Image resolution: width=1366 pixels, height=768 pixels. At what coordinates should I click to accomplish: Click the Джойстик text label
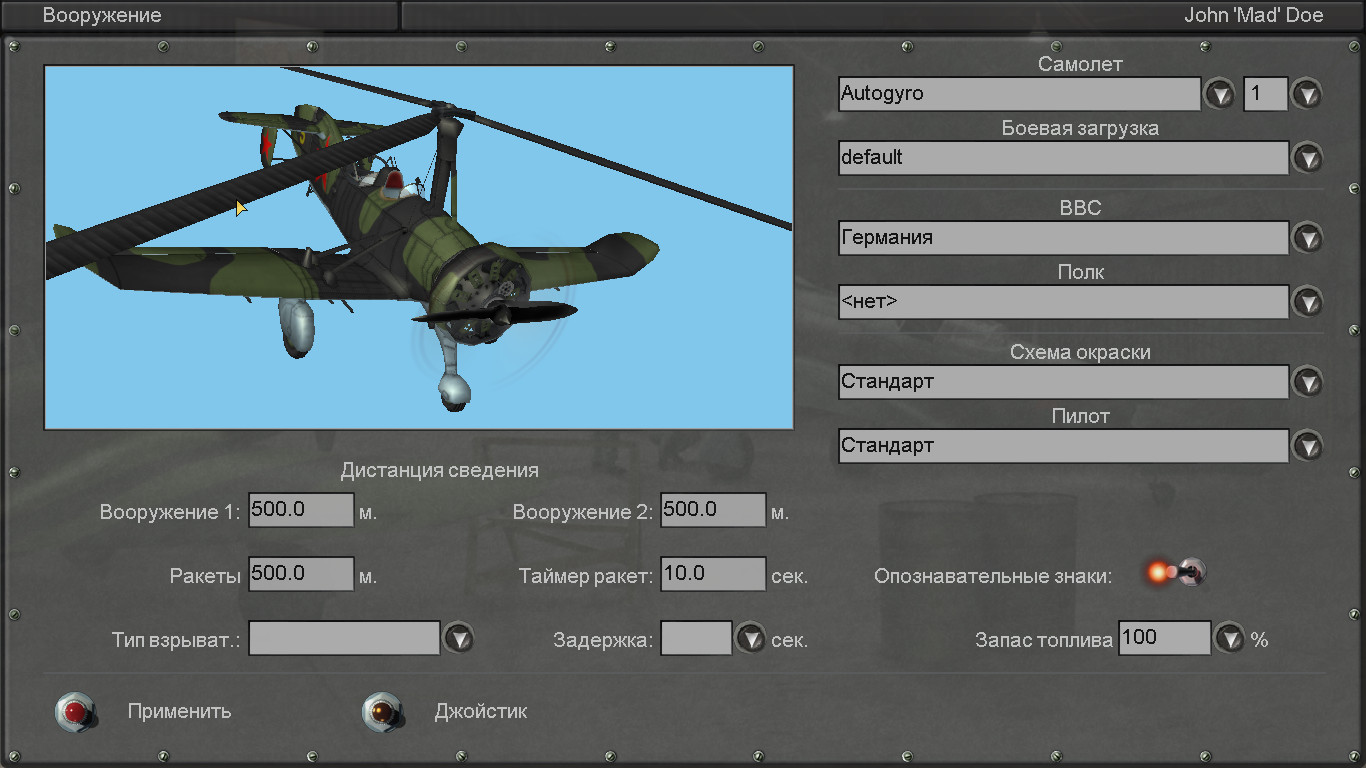point(480,712)
